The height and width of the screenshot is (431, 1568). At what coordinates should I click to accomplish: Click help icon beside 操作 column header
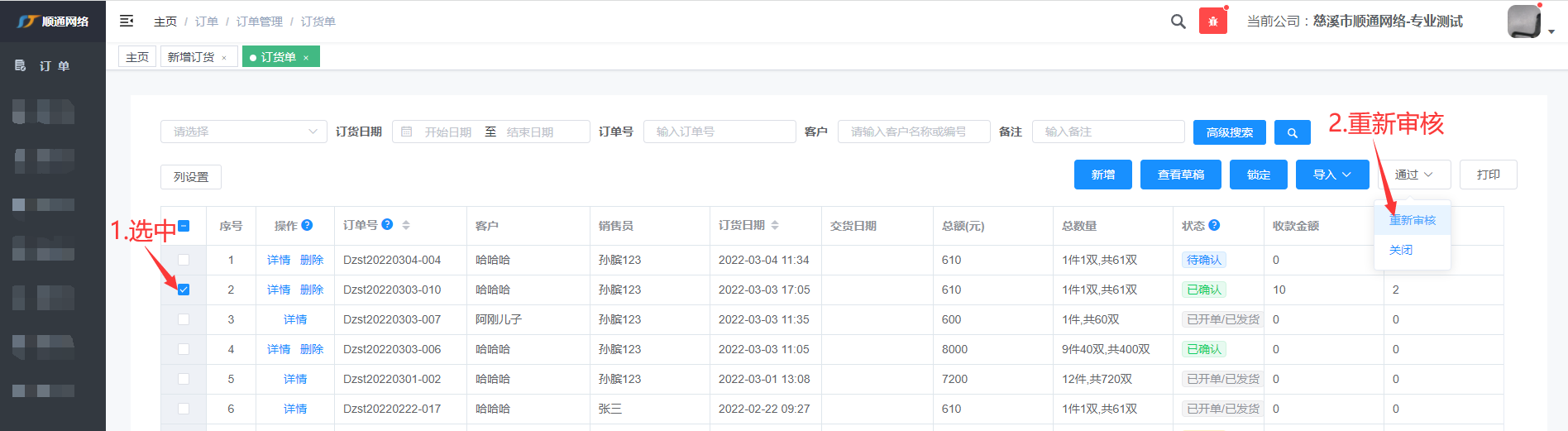pos(307,225)
